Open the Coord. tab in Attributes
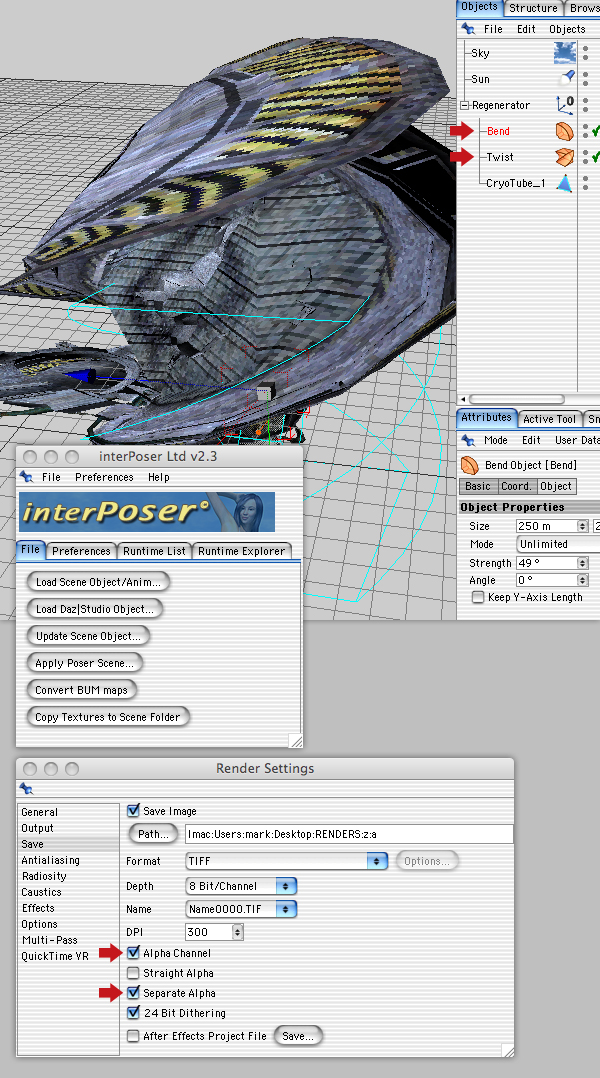 pos(516,486)
